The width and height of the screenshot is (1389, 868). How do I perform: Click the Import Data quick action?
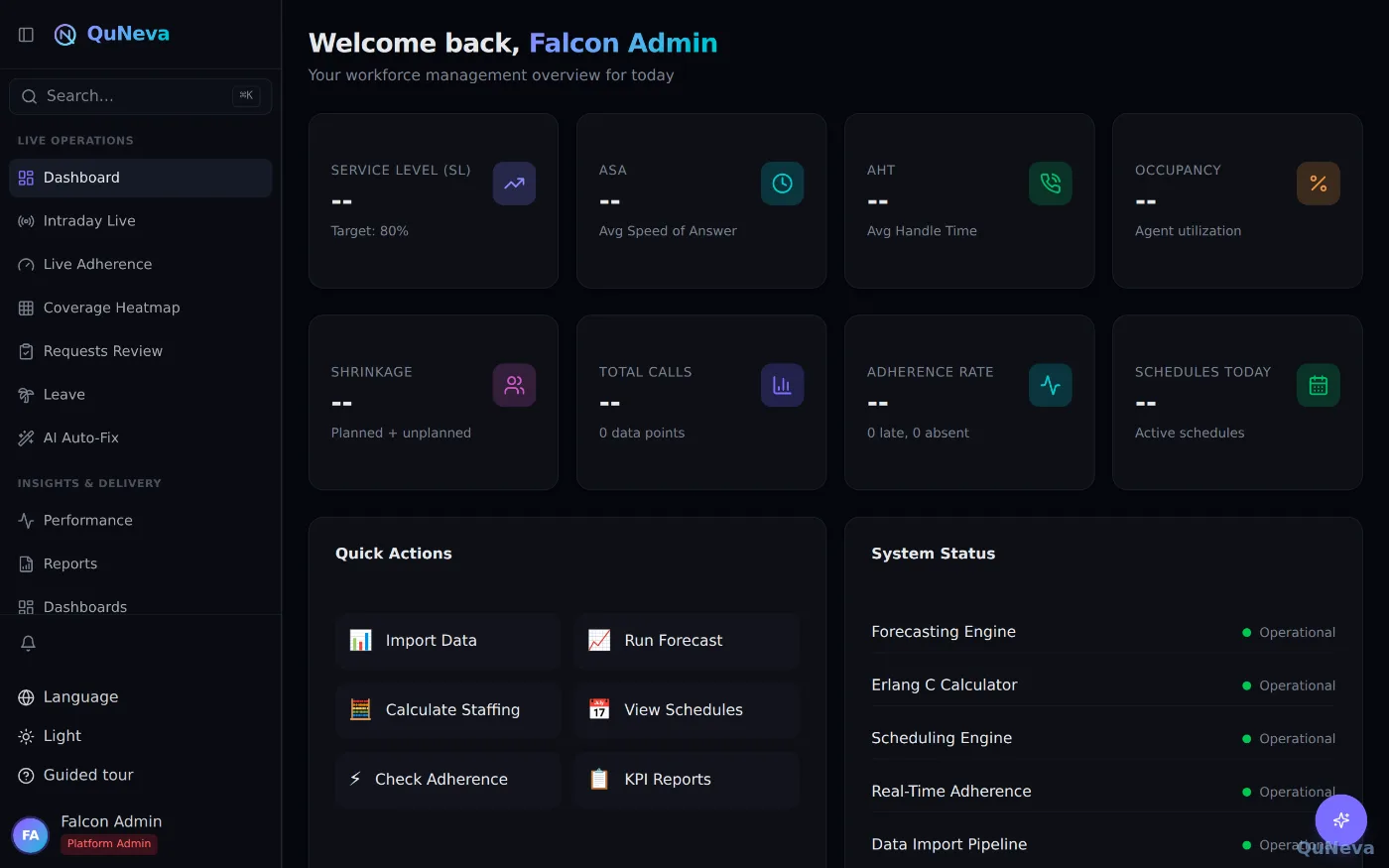[x=448, y=641]
